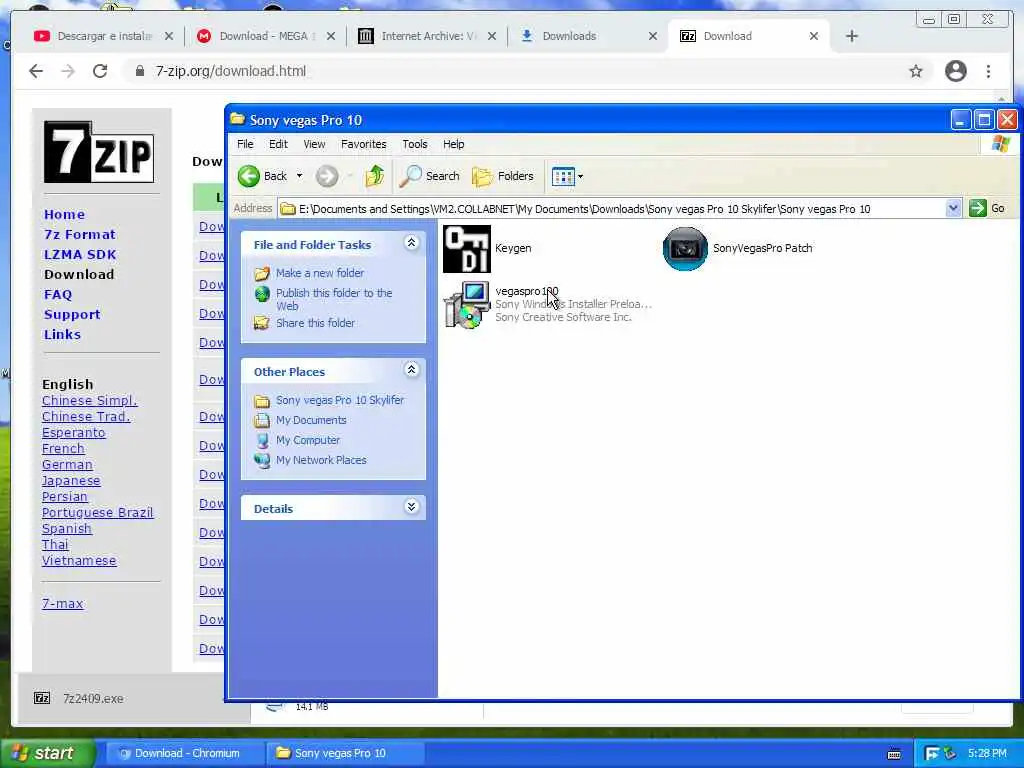Go to My Documents in Other Places

(x=311, y=420)
